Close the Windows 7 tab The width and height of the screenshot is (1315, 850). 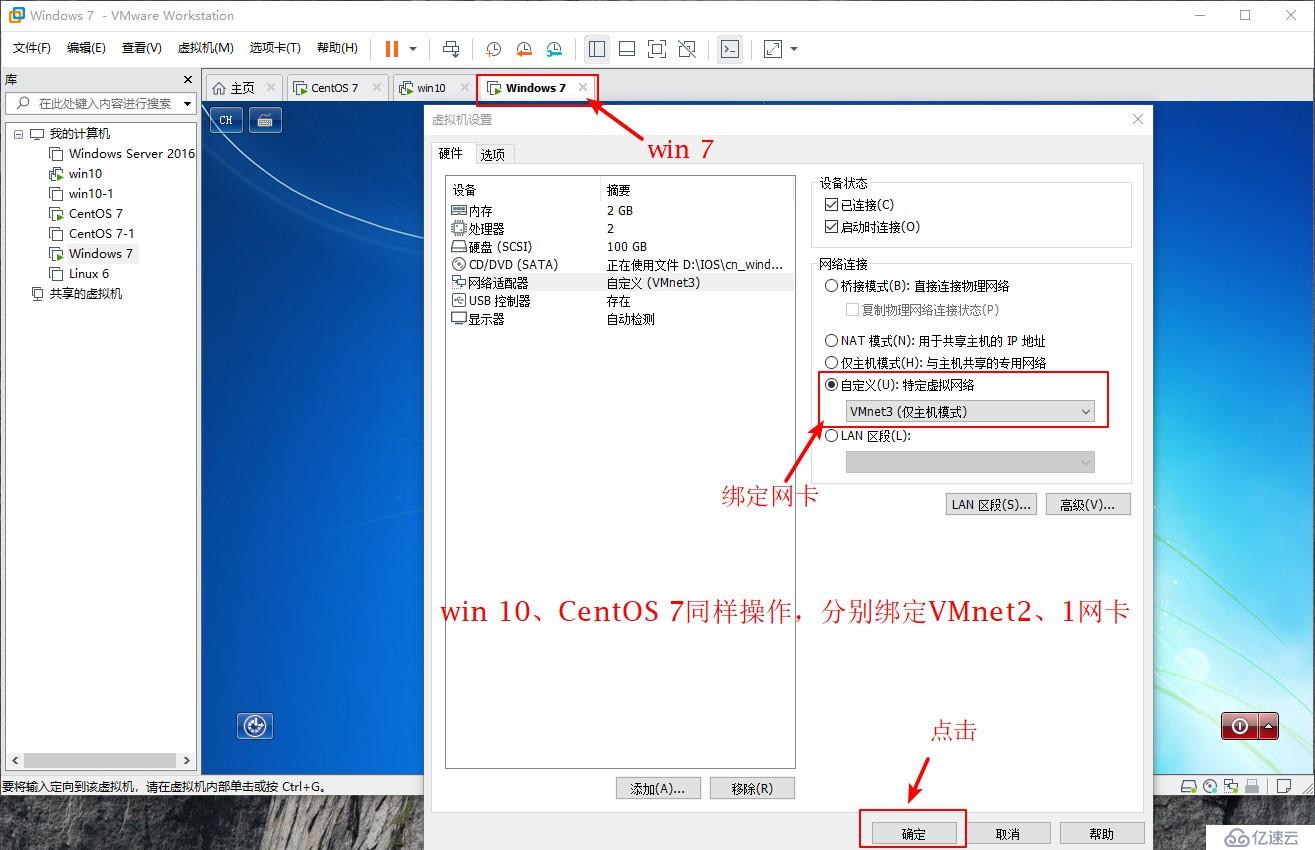(583, 88)
